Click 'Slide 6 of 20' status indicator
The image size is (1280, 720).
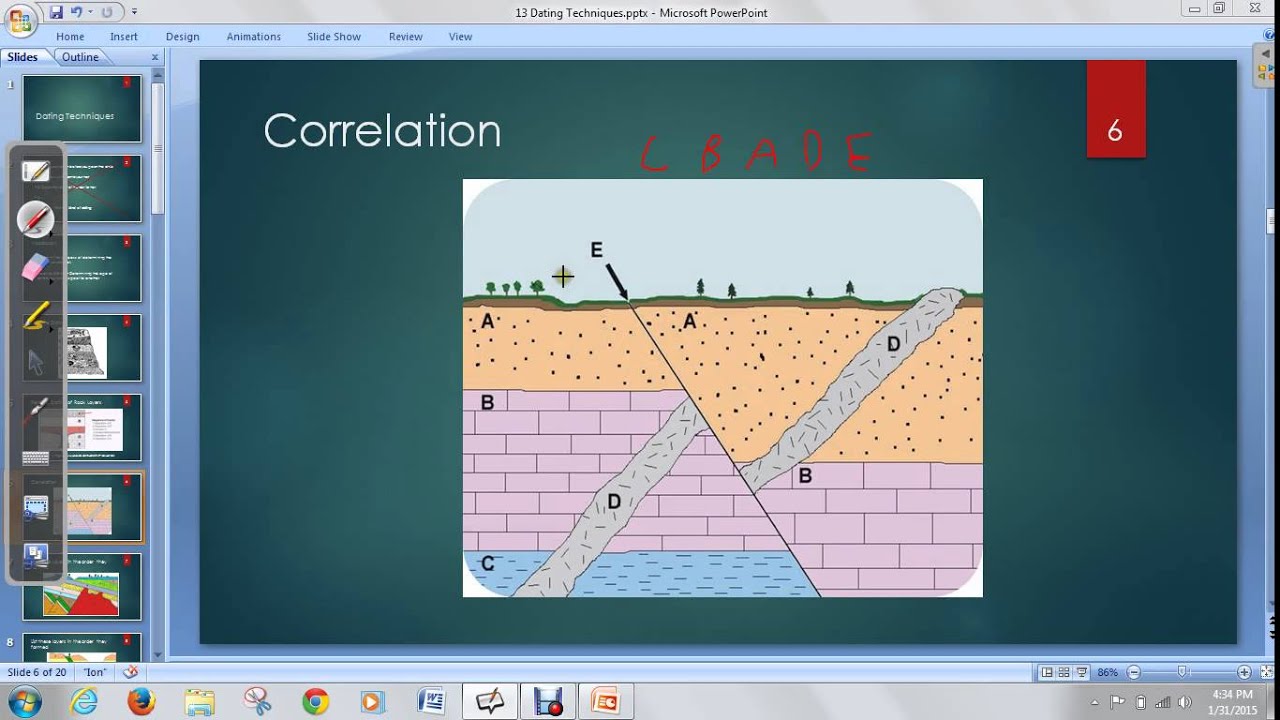coord(37,672)
